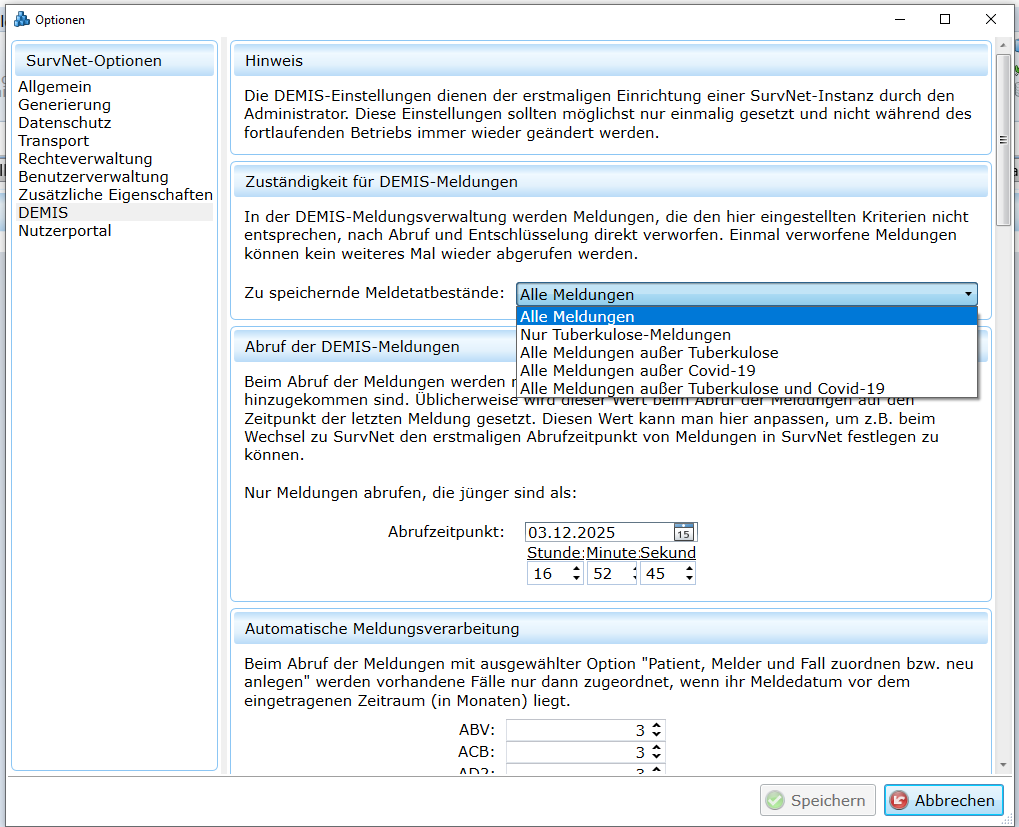Open the Allgemein options page
The width and height of the screenshot is (1019, 827).
point(55,87)
